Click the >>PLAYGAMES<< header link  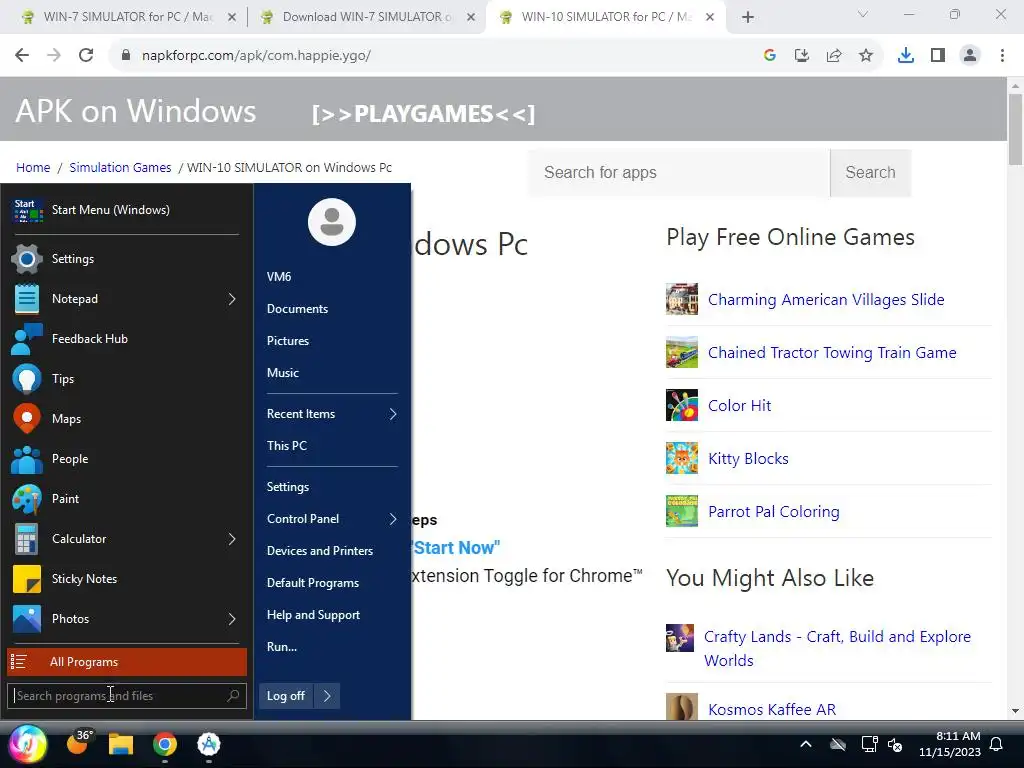click(x=423, y=114)
